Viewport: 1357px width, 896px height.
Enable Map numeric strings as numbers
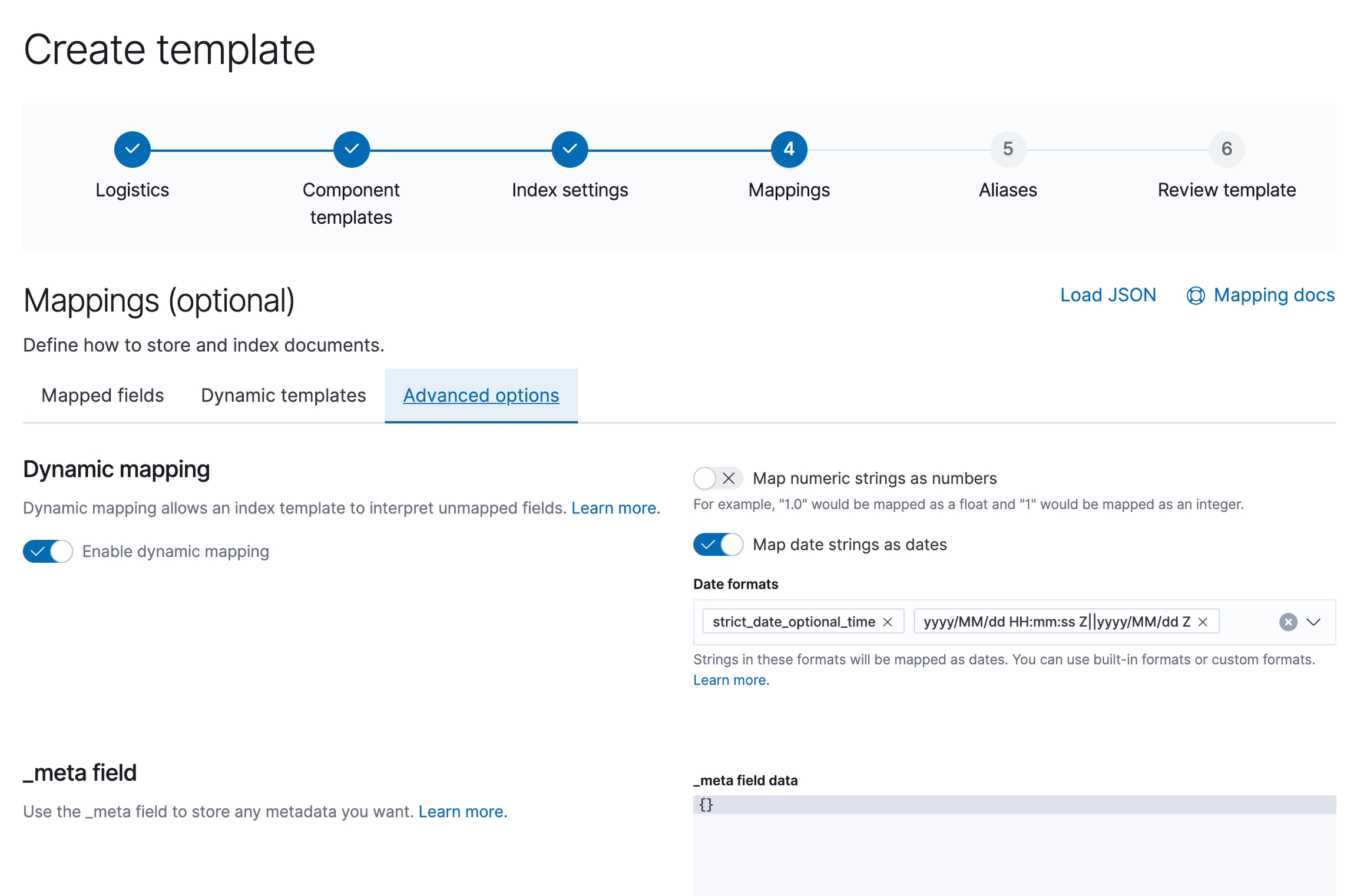click(x=717, y=478)
